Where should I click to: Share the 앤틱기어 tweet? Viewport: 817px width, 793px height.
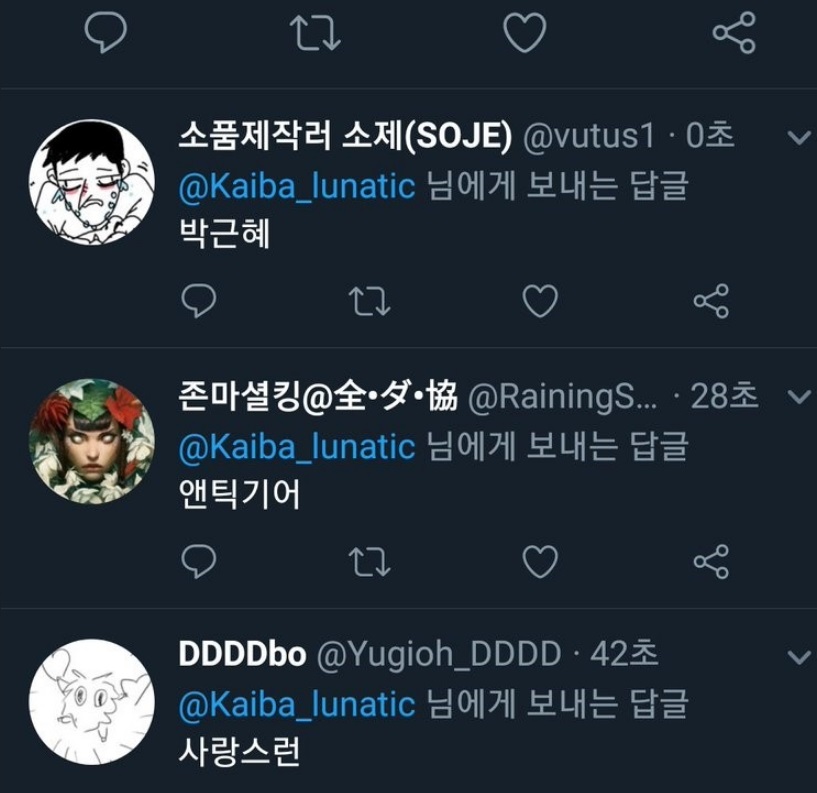point(711,561)
